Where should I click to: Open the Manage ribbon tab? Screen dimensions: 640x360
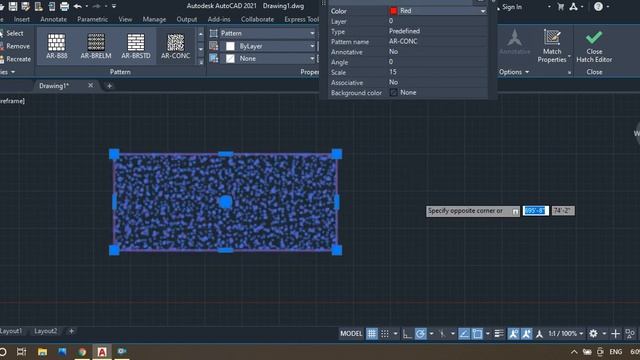pyautogui.click(x=154, y=19)
